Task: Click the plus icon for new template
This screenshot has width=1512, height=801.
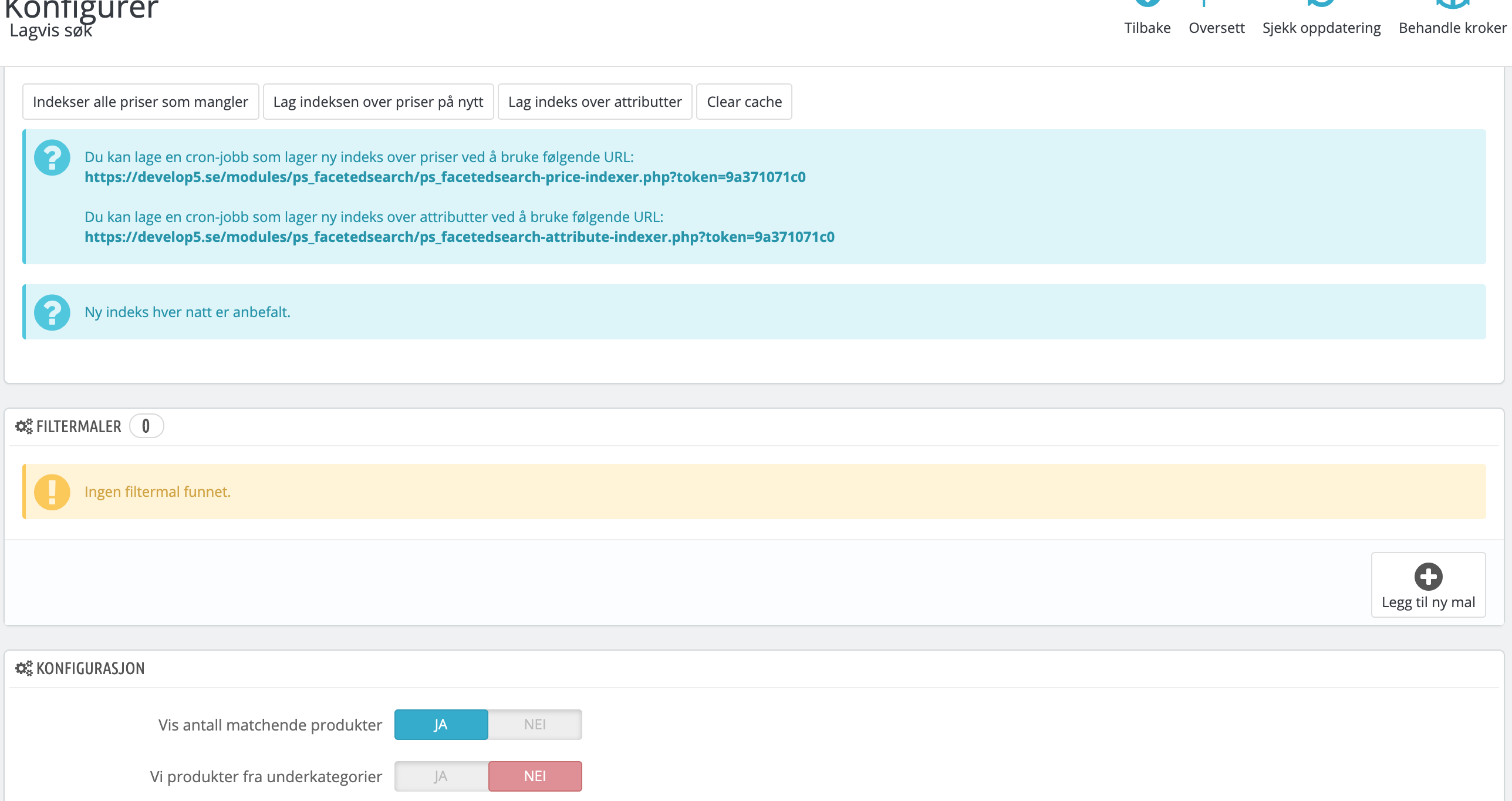Action: click(x=1428, y=576)
